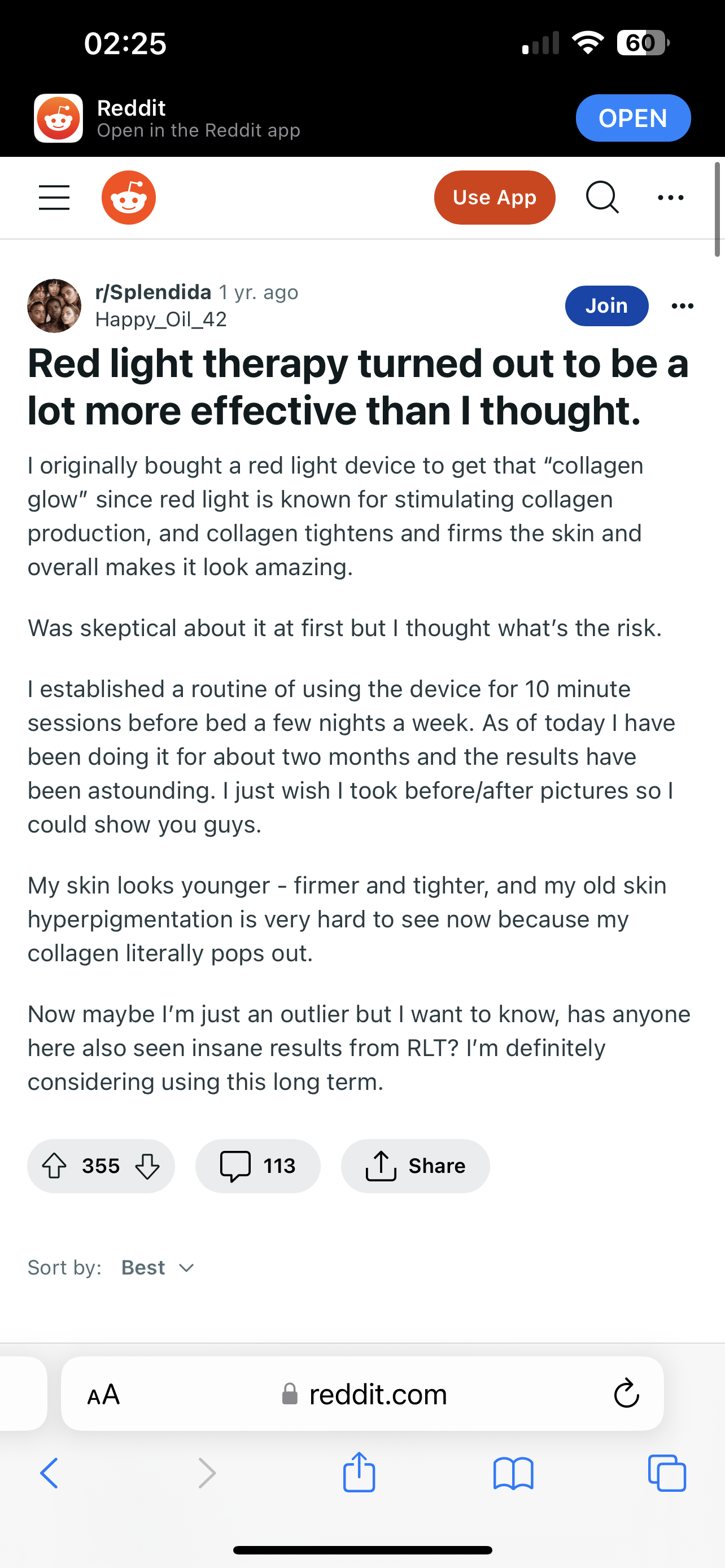Tap OPEN in the Reddit app banner
725x1568 pixels.
[633, 118]
